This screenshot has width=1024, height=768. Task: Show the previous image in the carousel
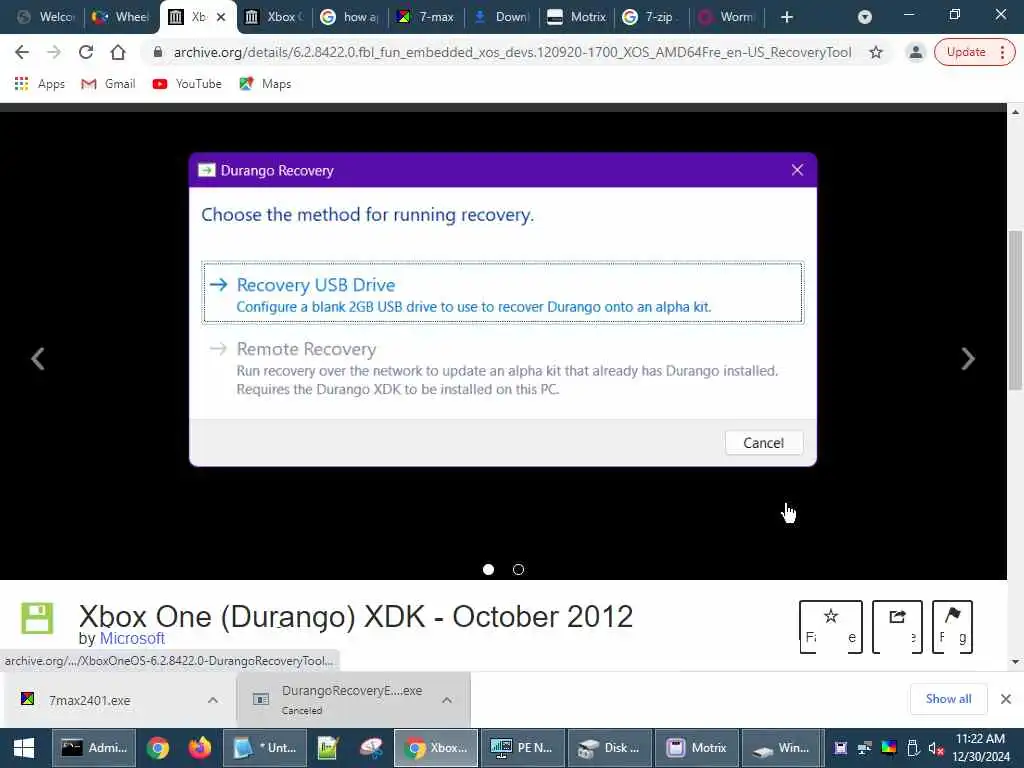point(38,359)
